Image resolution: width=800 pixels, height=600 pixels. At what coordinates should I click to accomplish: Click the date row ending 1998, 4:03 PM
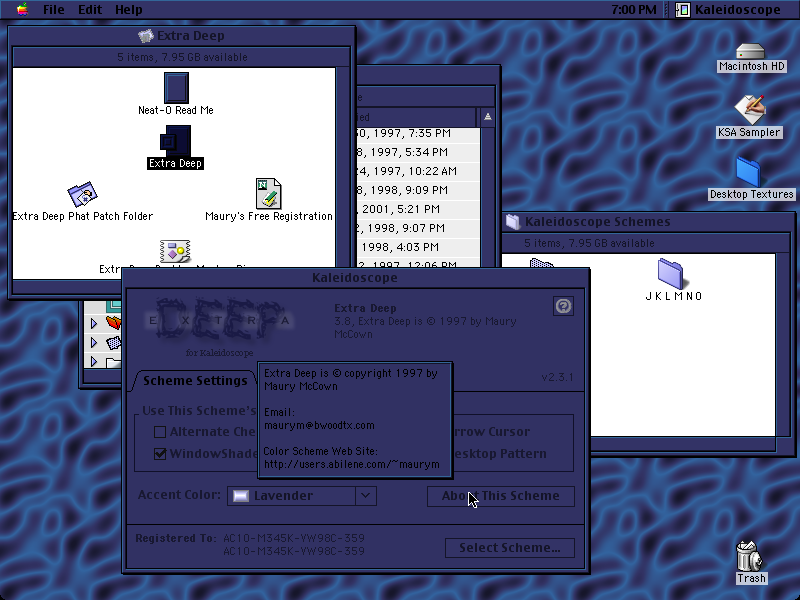(418, 247)
